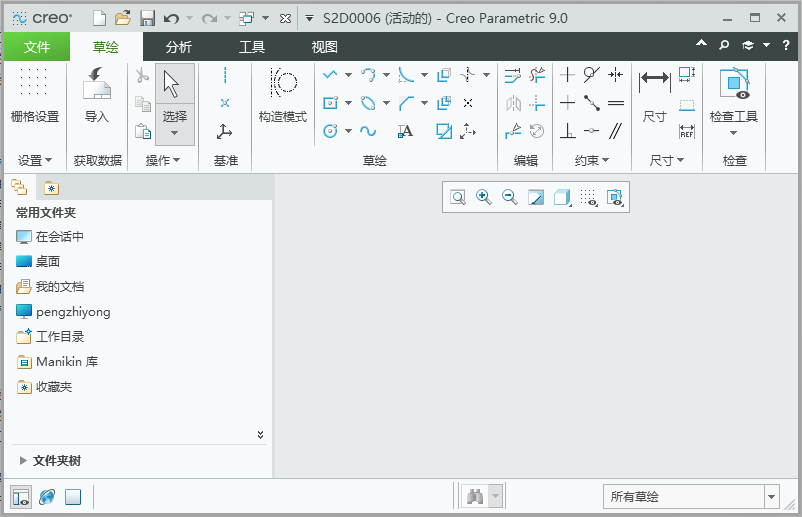The image size is (802, 517).
Task: Select the Line chain sketch tool
Action: pos(330,75)
